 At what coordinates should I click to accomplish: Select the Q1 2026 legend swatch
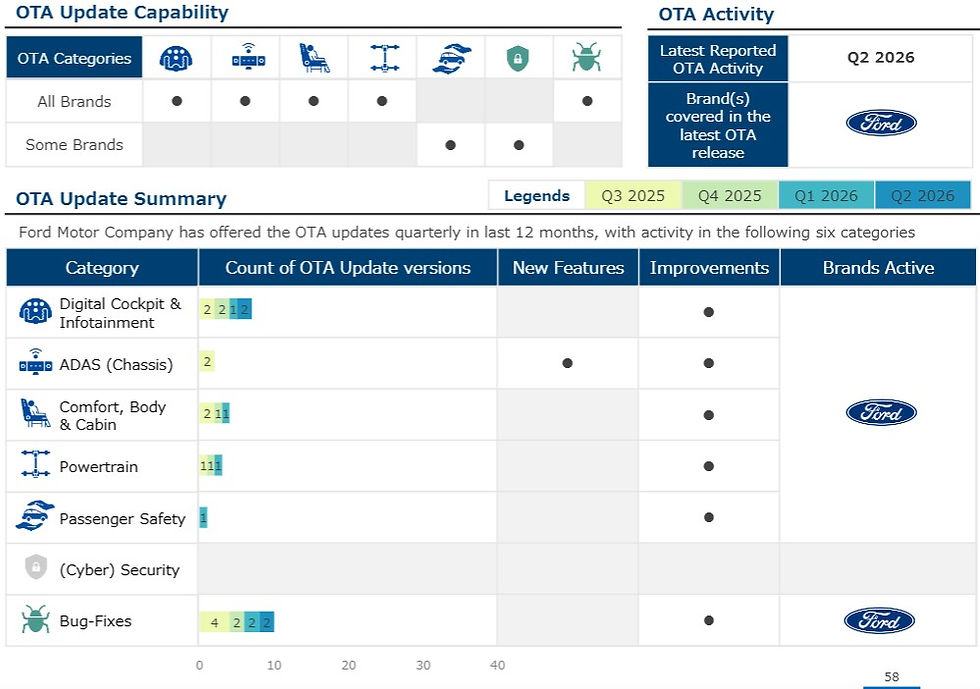click(x=826, y=196)
